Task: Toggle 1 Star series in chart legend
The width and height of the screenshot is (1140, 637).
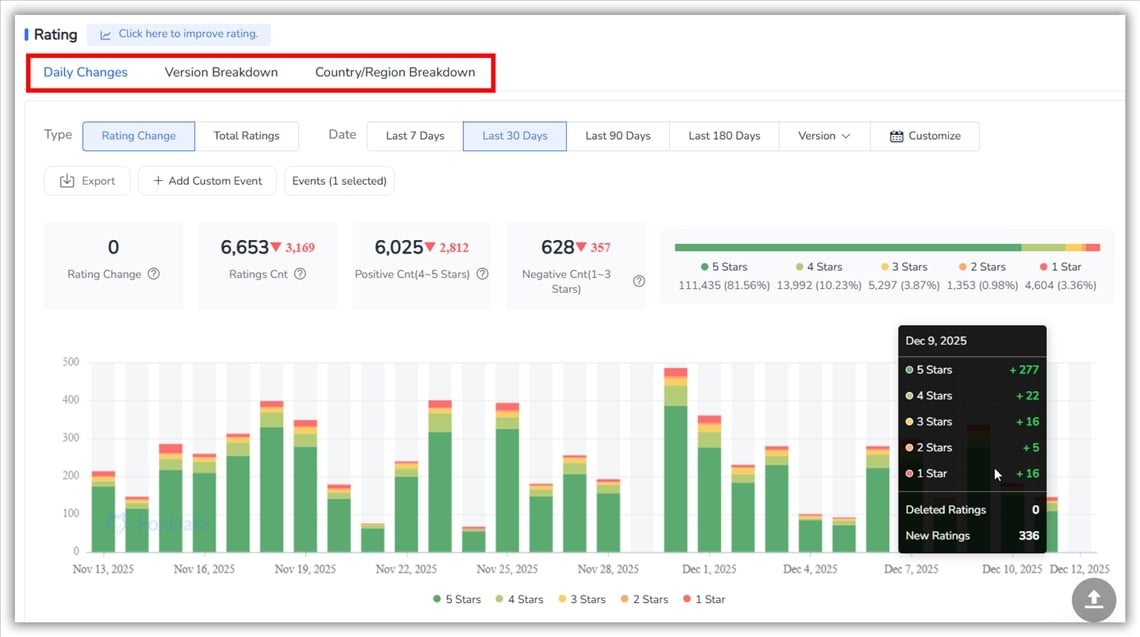Action: (x=703, y=599)
